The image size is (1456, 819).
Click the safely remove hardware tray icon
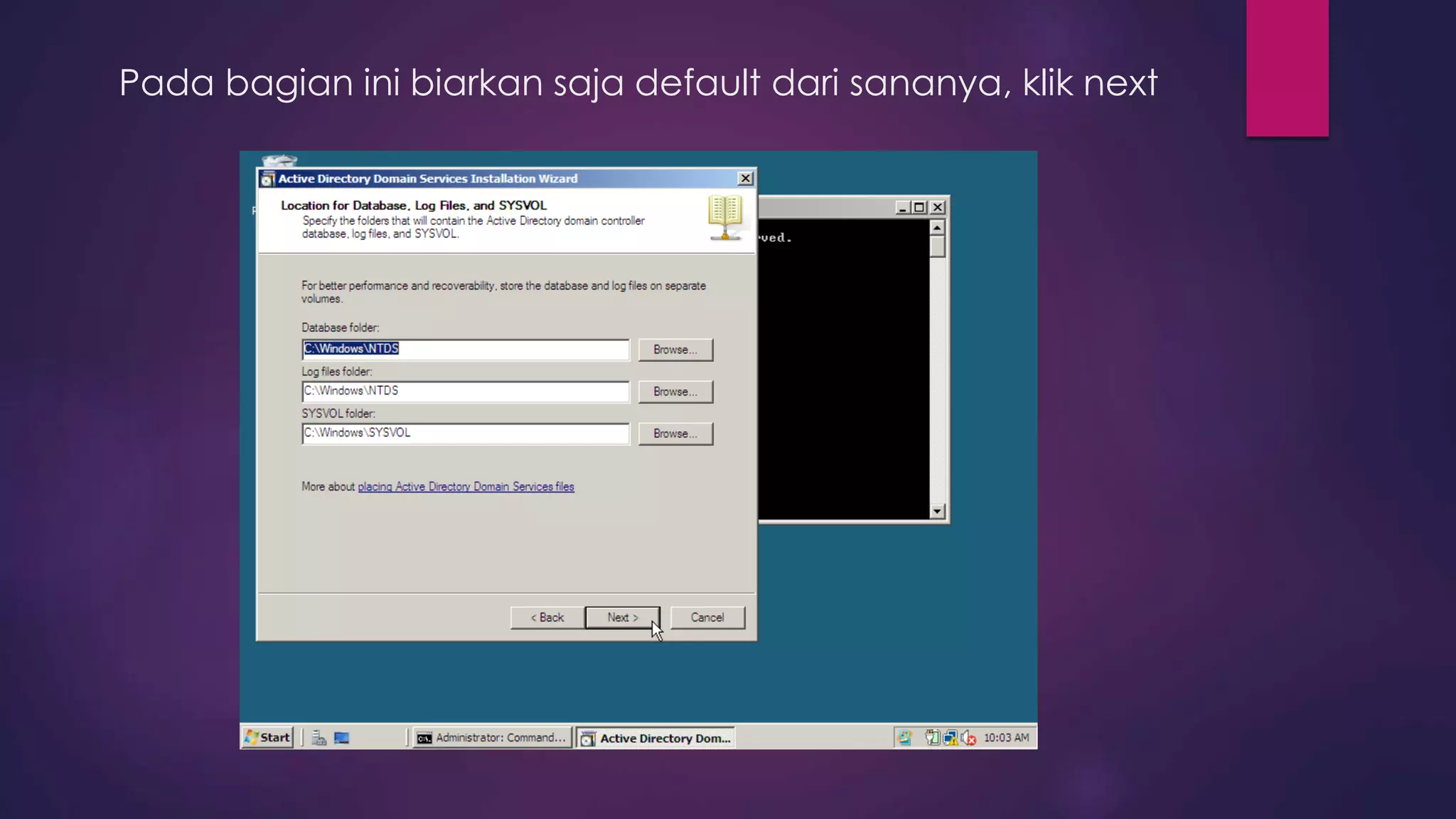tap(932, 738)
